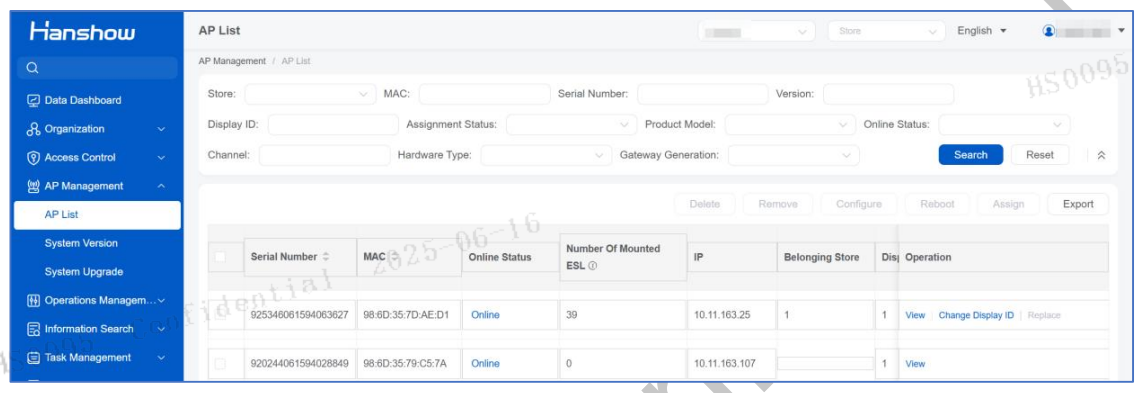Open System Upgrade in sidebar

coord(84,272)
